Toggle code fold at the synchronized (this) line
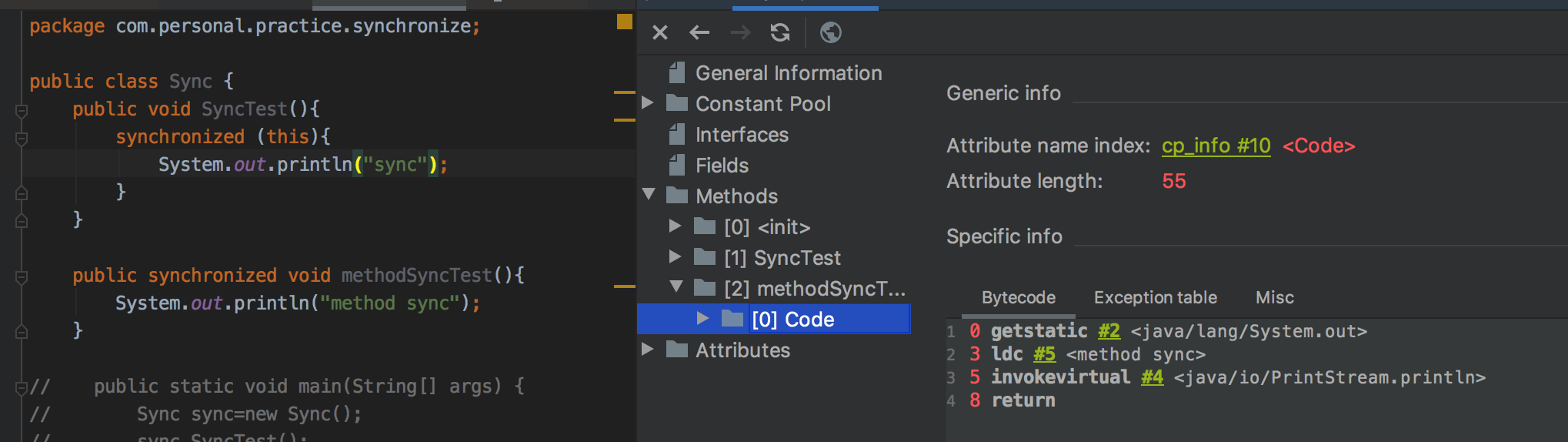 pyautogui.click(x=22, y=139)
